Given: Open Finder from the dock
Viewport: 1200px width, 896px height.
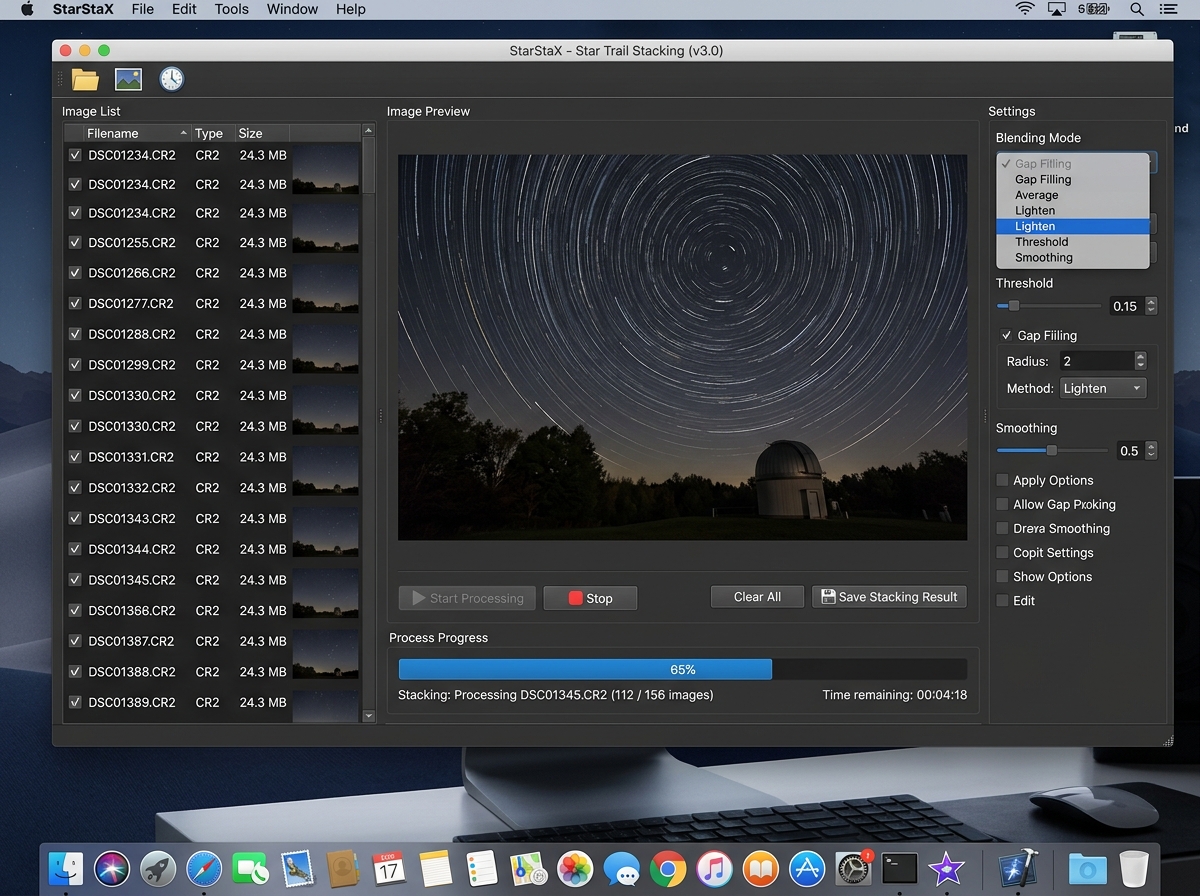Looking at the screenshot, I should point(66,867).
